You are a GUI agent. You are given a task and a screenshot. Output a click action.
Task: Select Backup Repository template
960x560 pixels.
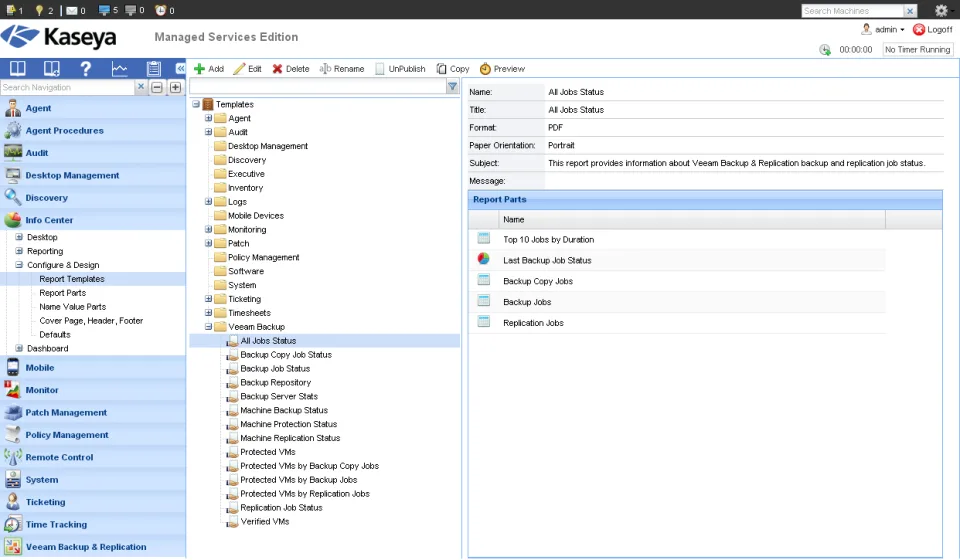coord(276,383)
